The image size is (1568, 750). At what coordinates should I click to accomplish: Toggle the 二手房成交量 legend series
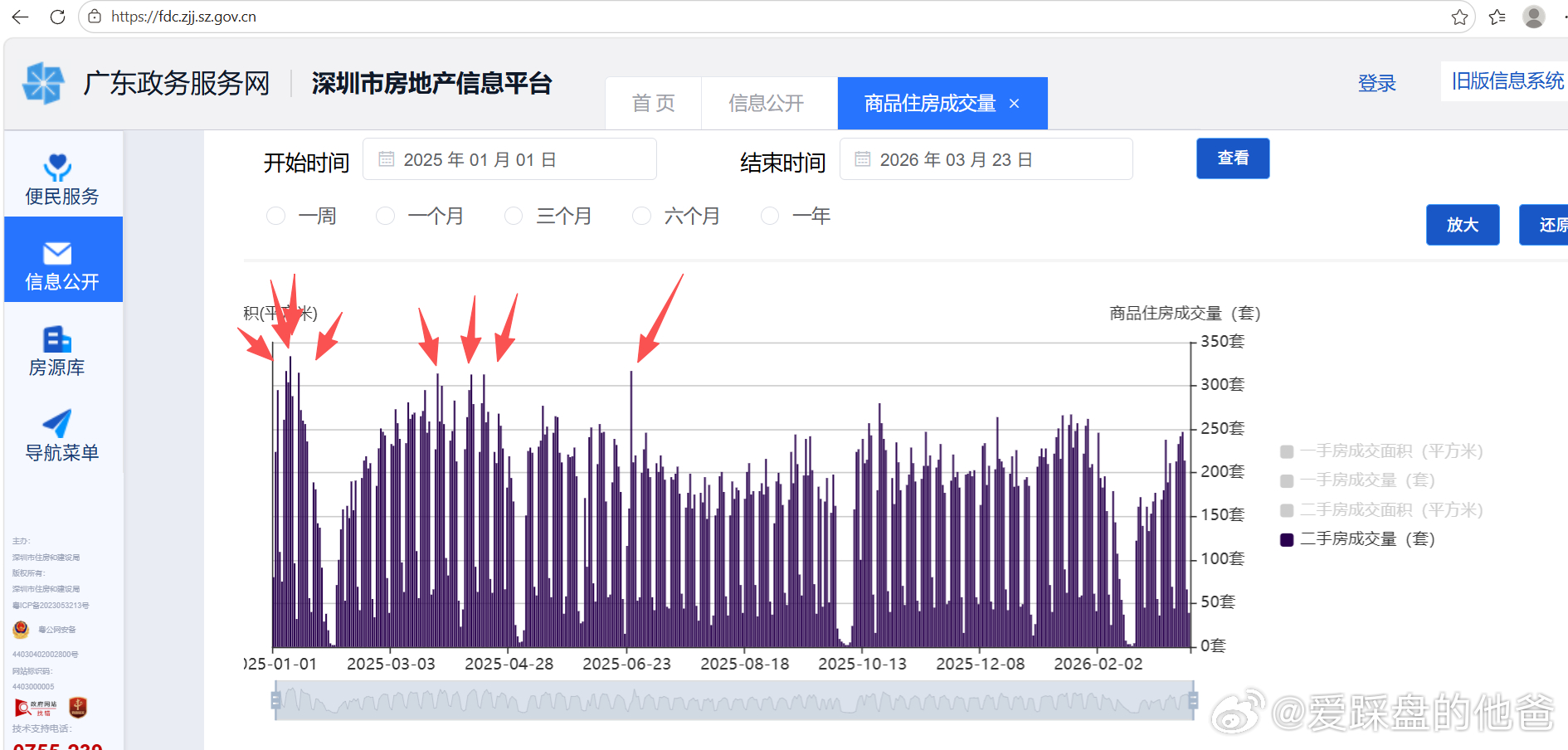tap(1356, 539)
